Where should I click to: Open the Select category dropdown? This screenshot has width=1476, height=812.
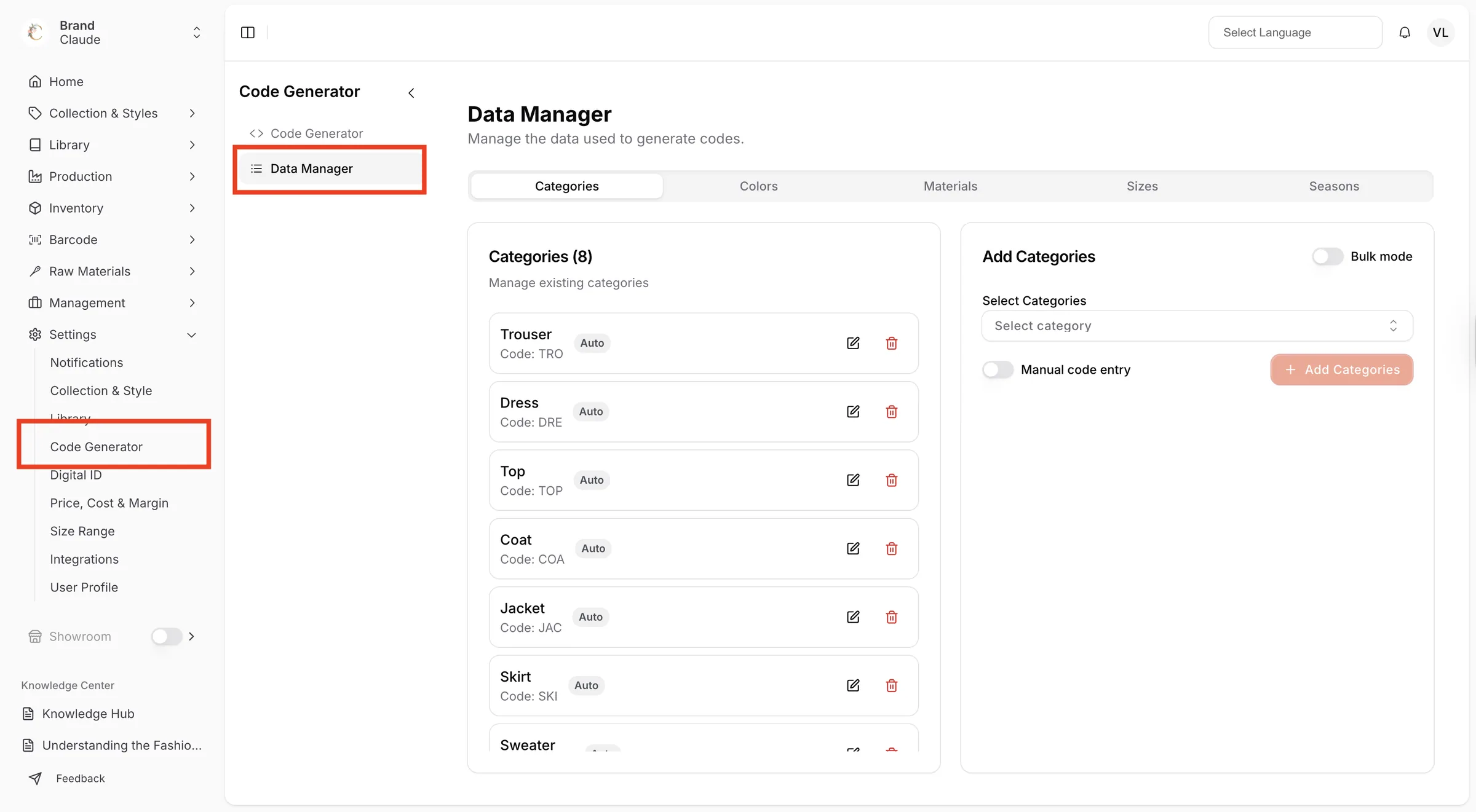(1197, 326)
